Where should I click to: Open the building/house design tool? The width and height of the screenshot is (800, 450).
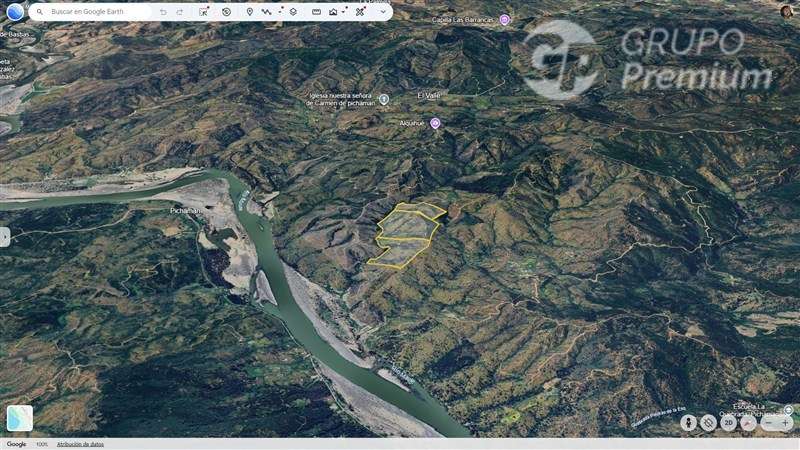(x=333, y=12)
